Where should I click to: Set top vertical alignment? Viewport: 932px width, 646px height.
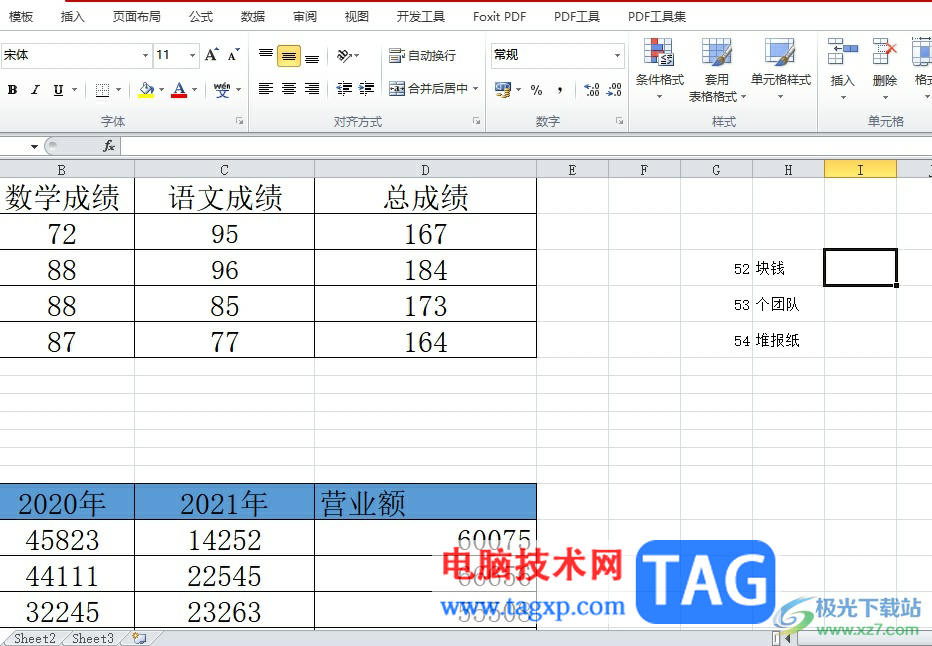266,56
